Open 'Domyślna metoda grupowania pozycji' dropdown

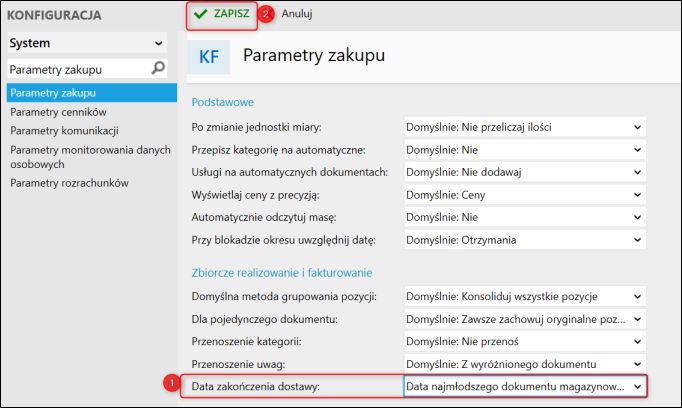525,296
